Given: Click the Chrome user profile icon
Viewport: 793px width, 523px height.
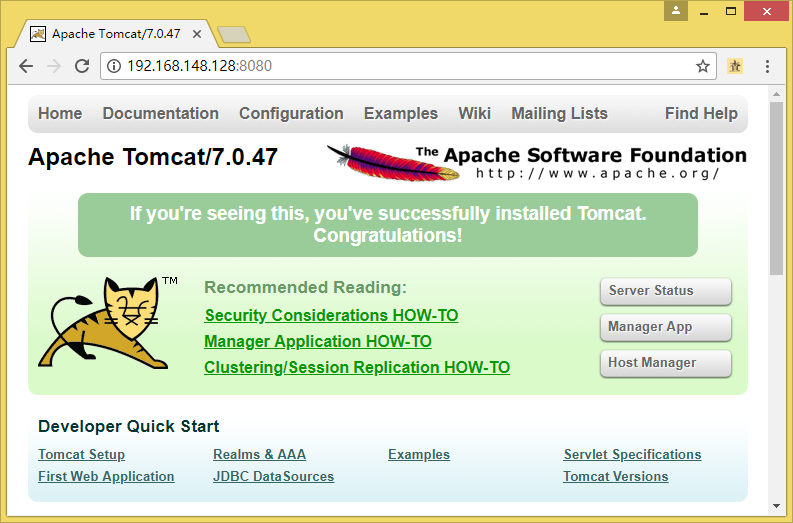Looking at the screenshot, I should point(677,11).
